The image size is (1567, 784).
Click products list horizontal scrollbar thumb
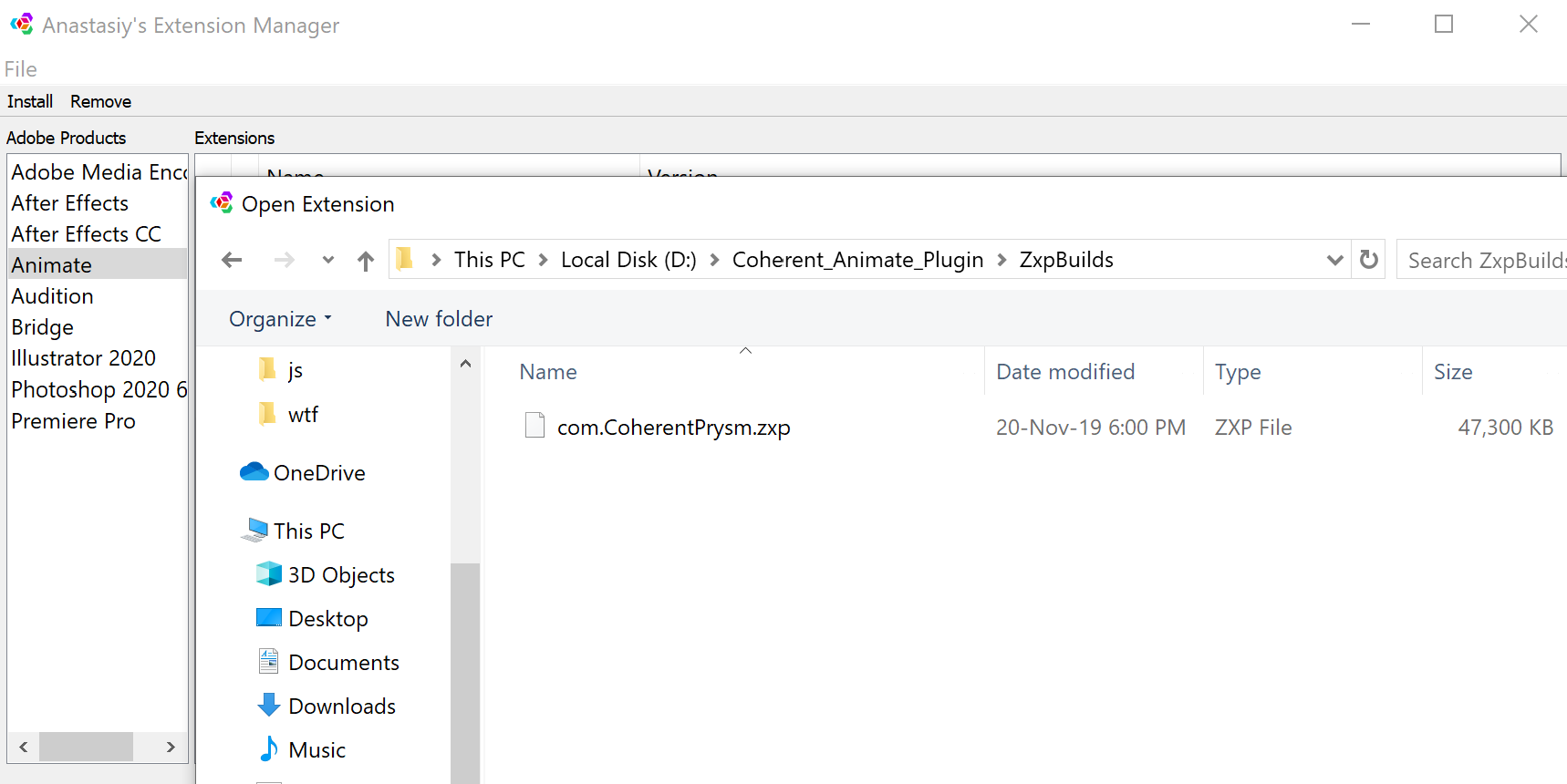point(86,747)
